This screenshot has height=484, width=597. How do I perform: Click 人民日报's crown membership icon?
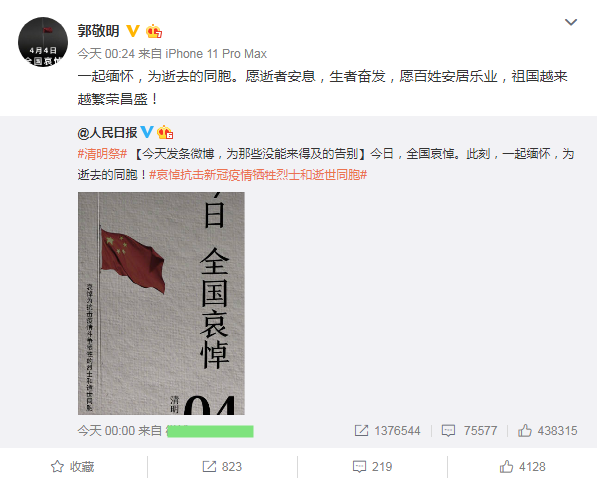[x=165, y=132]
